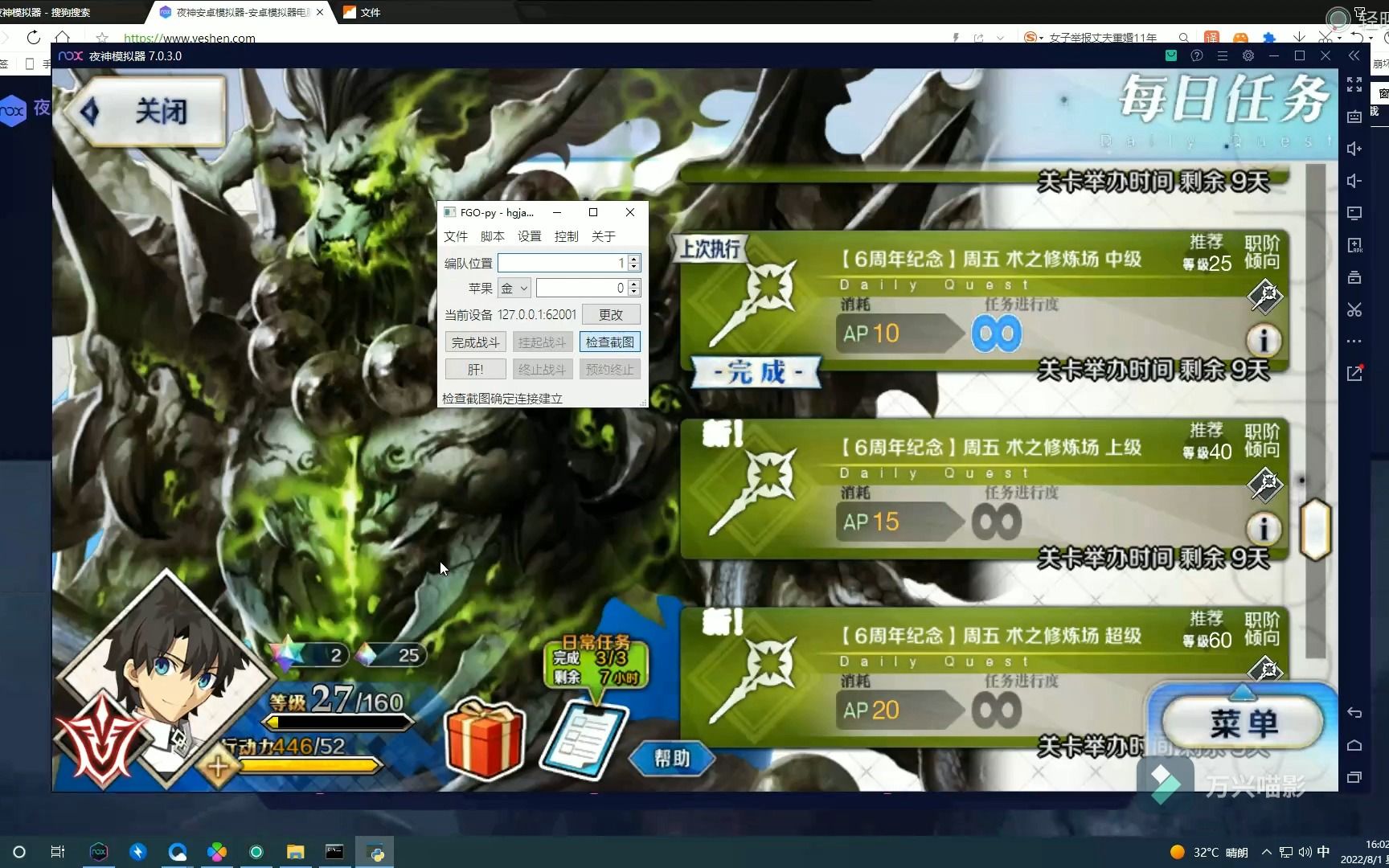Expand the 苹果 type dropdown showing 金
This screenshot has width=1389, height=868.
[x=514, y=288]
